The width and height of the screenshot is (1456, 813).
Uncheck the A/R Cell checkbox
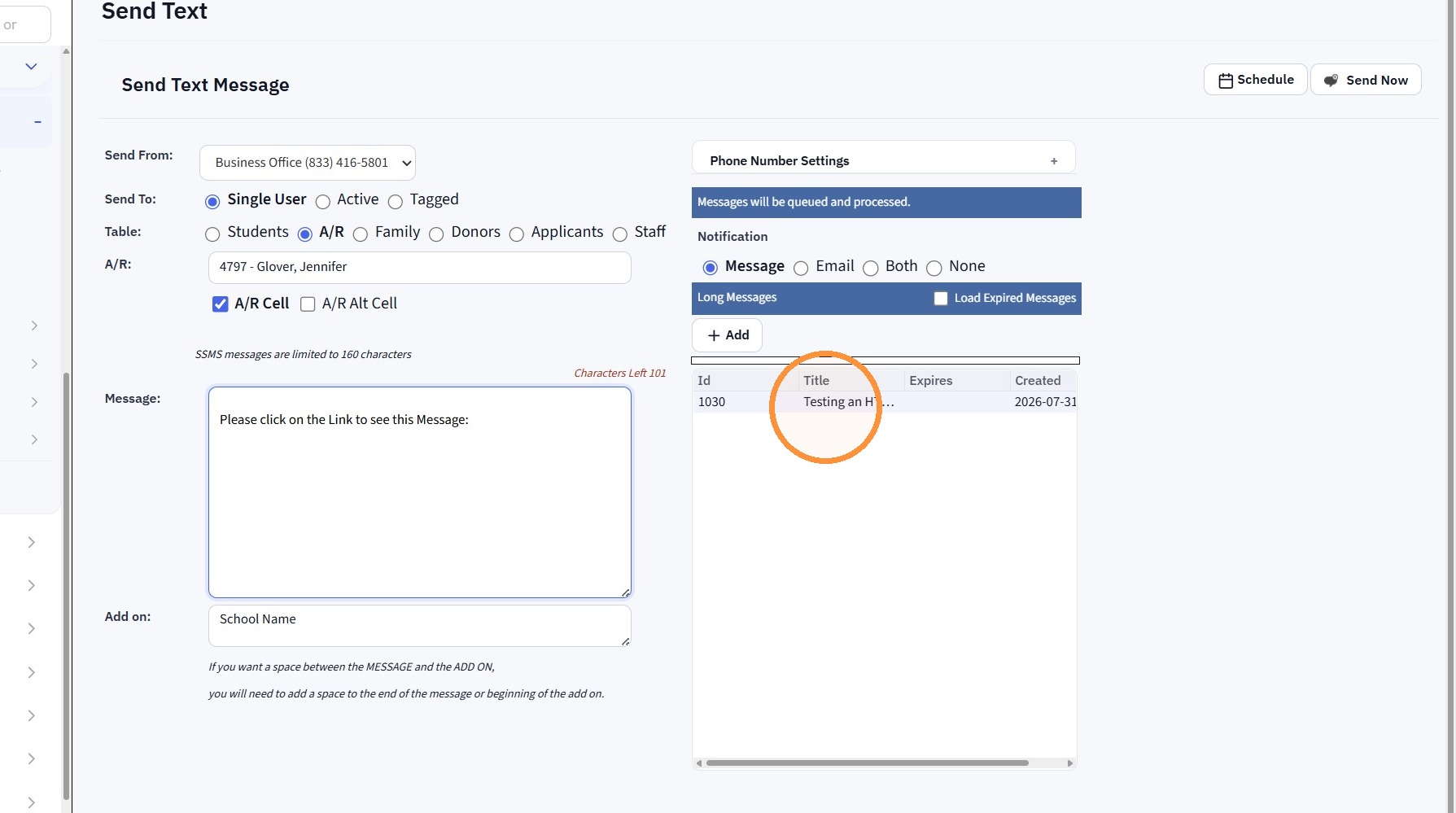[220, 304]
